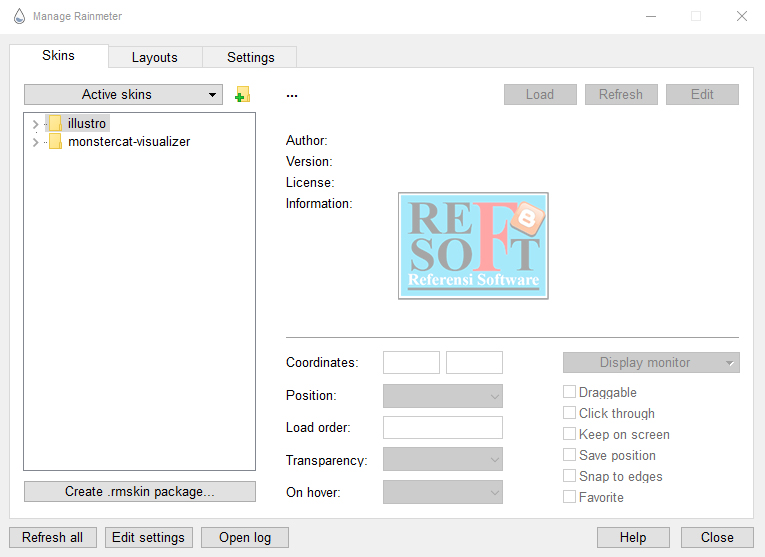Switch to the Skins tab
This screenshot has height=557, width=765.
pos(59,56)
